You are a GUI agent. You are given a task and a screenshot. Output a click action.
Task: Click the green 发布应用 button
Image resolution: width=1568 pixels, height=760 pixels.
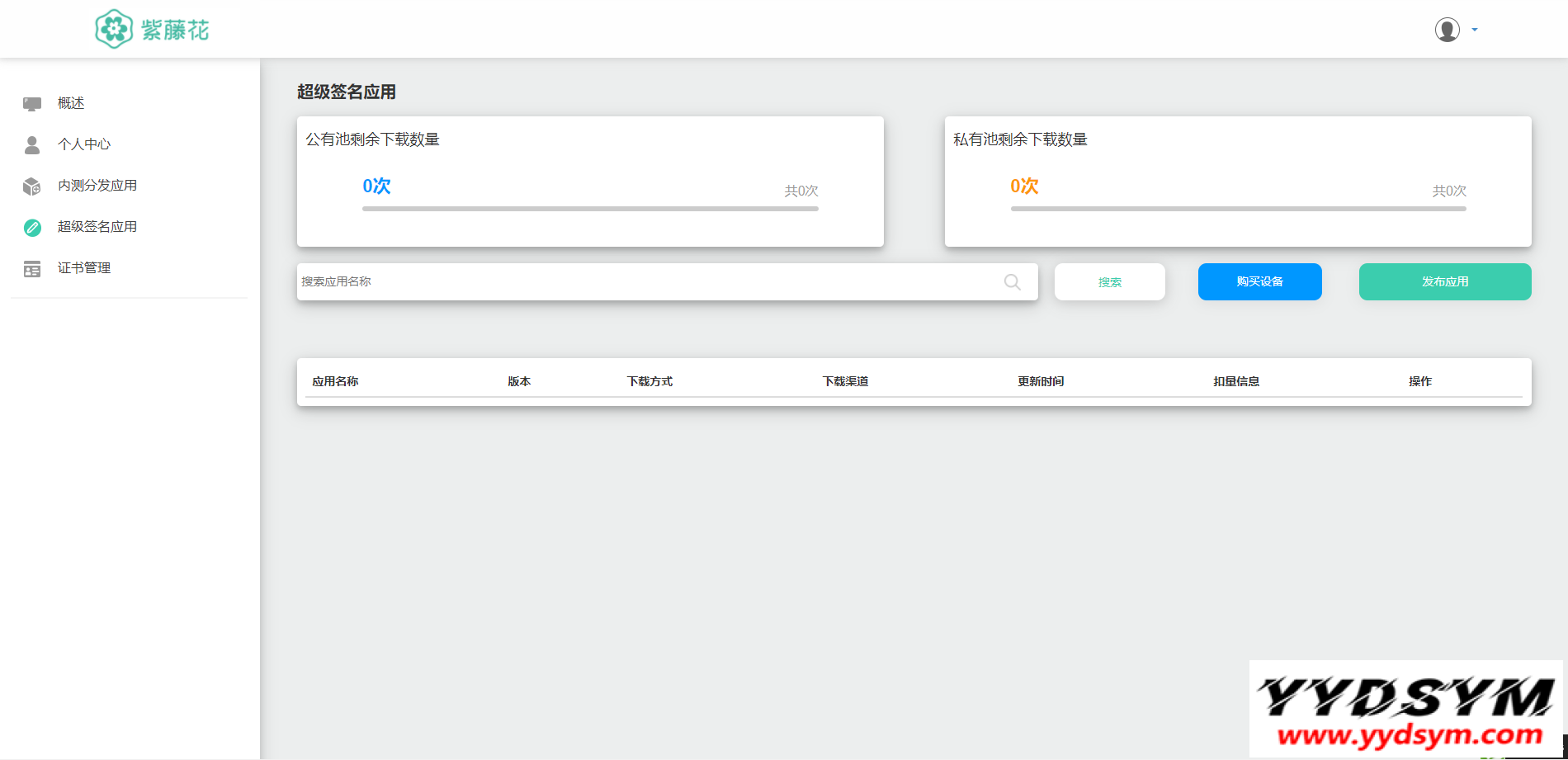(1444, 282)
